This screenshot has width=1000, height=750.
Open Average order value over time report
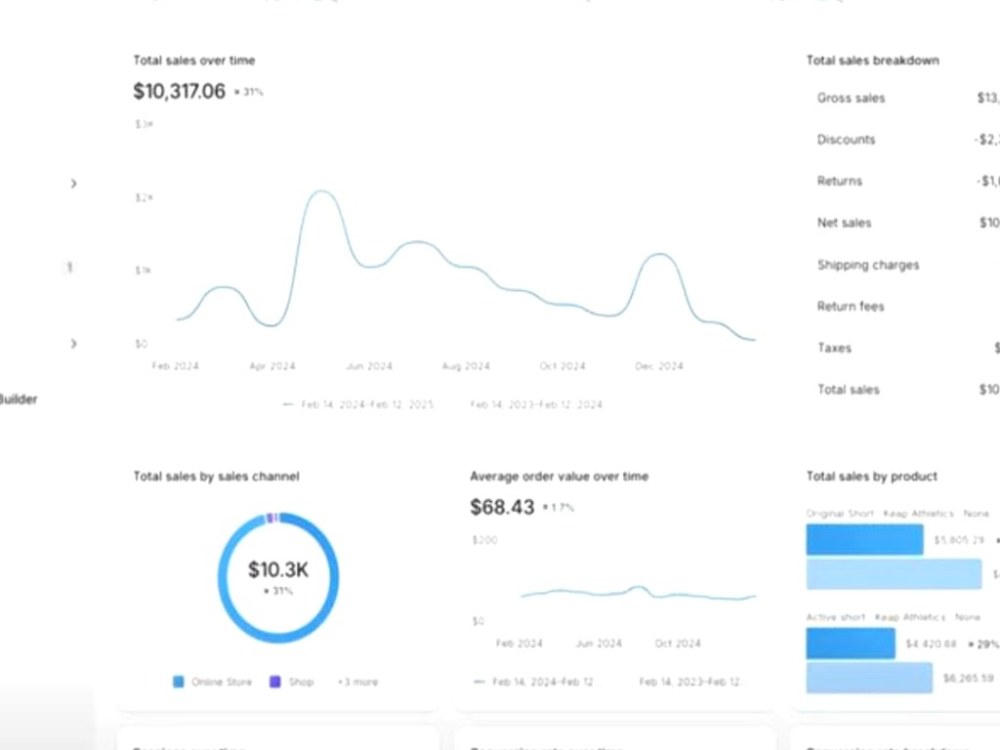[x=559, y=476]
